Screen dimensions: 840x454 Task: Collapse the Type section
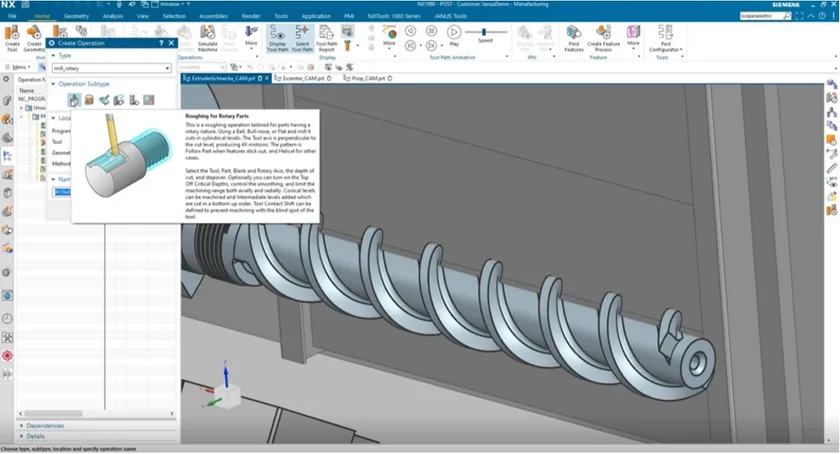[x=53, y=56]
